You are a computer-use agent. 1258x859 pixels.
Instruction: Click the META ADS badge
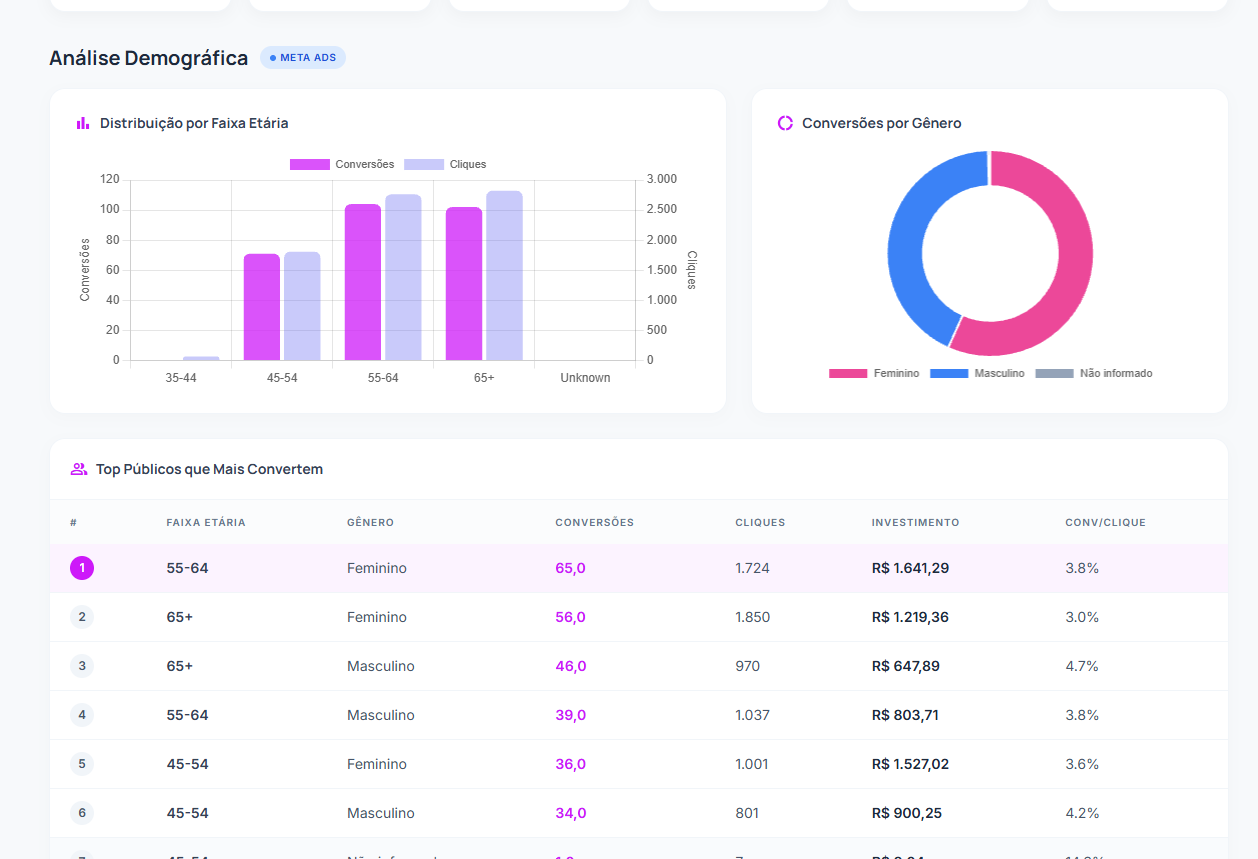(x=303, y=58)
